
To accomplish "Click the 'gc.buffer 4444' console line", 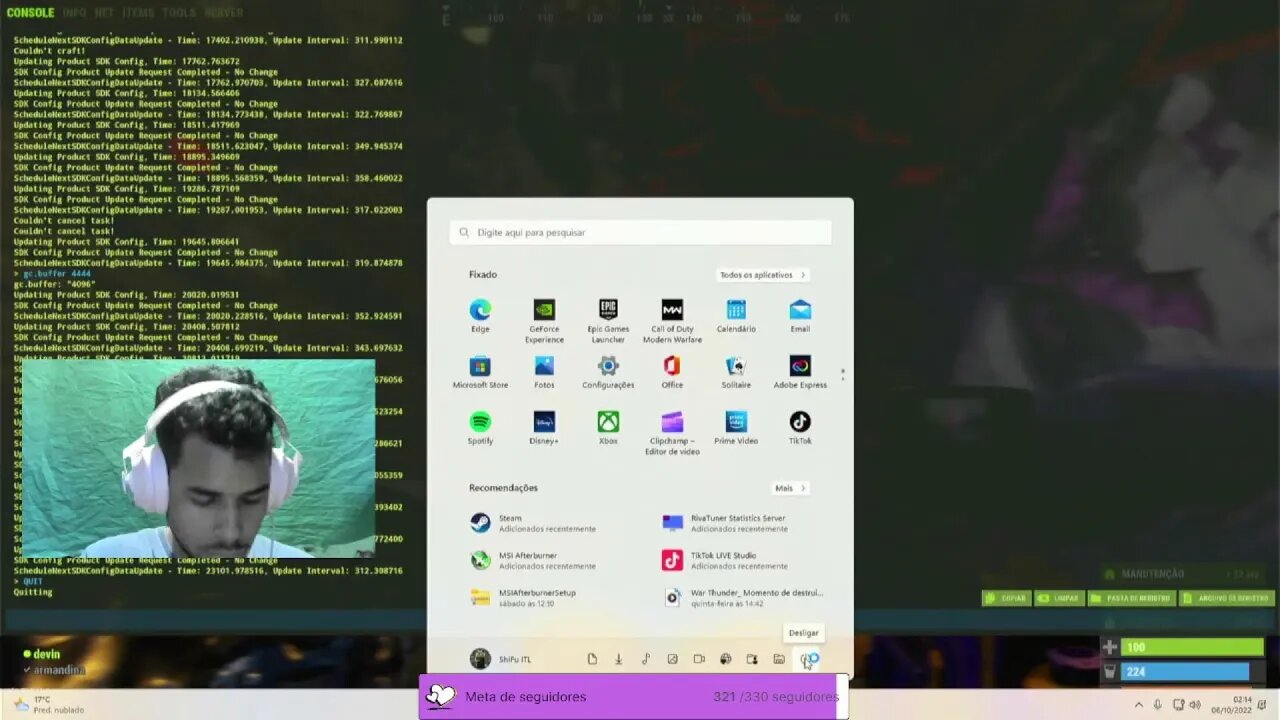I will 57,273.
